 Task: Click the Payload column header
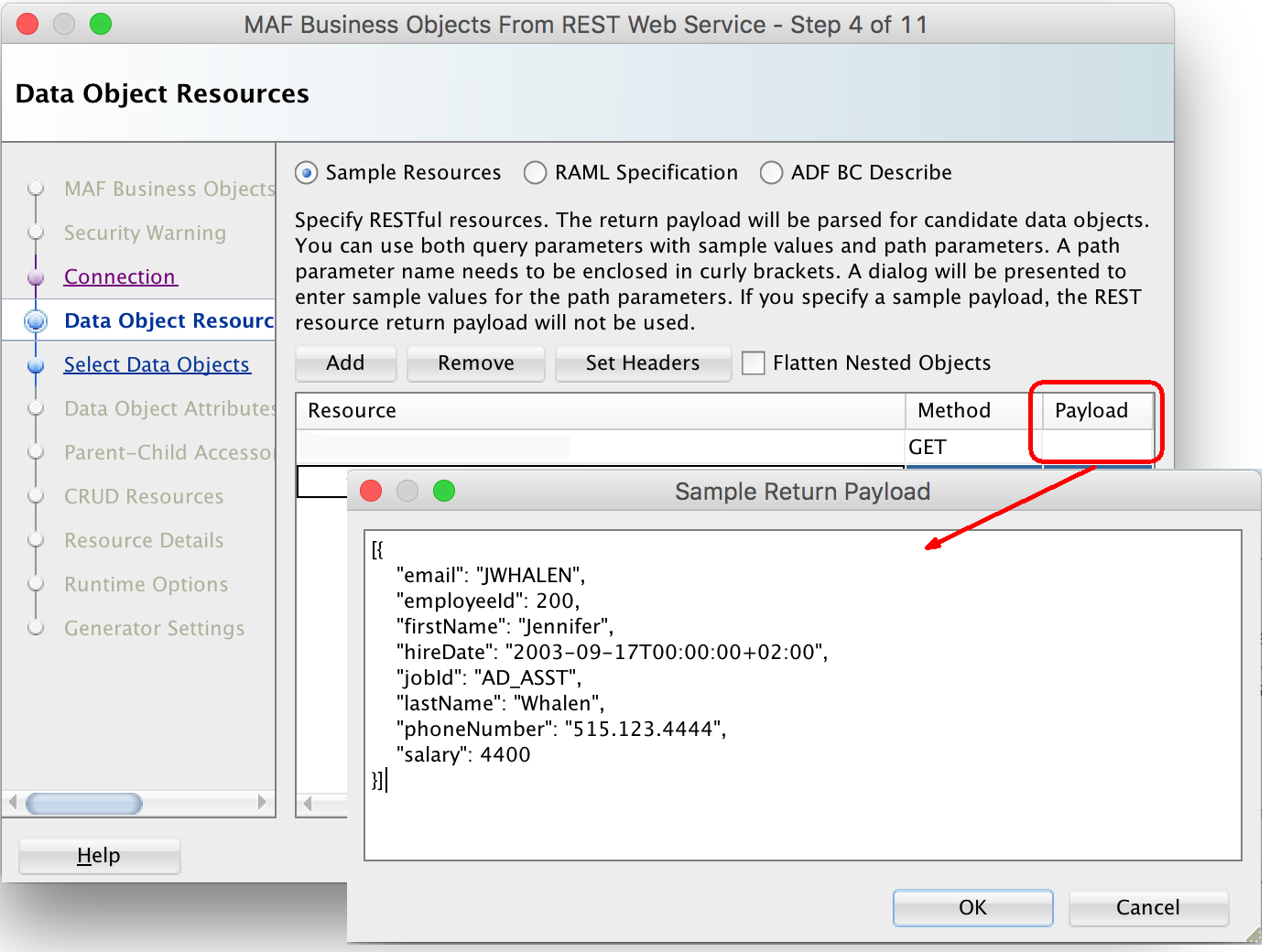pos(1098,411)
